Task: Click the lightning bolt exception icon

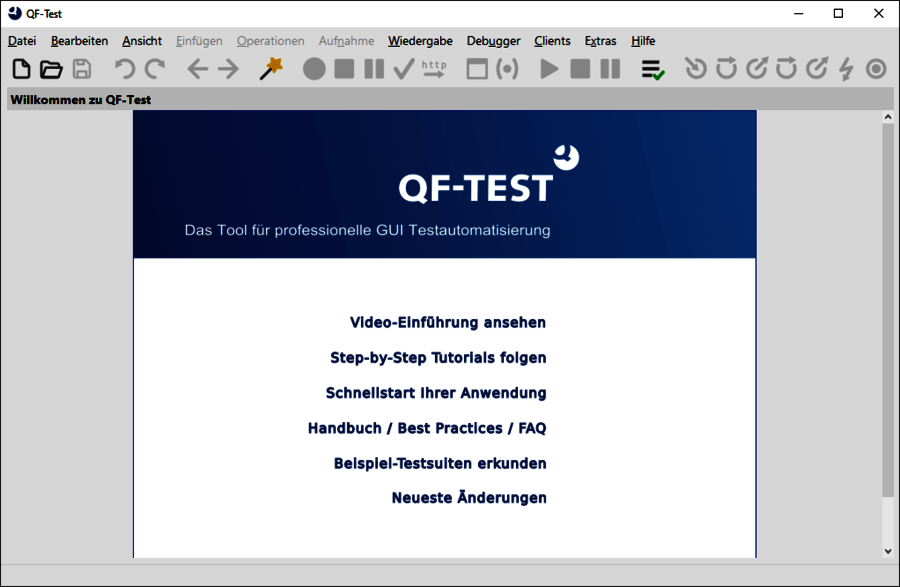Action: [846, 69]
